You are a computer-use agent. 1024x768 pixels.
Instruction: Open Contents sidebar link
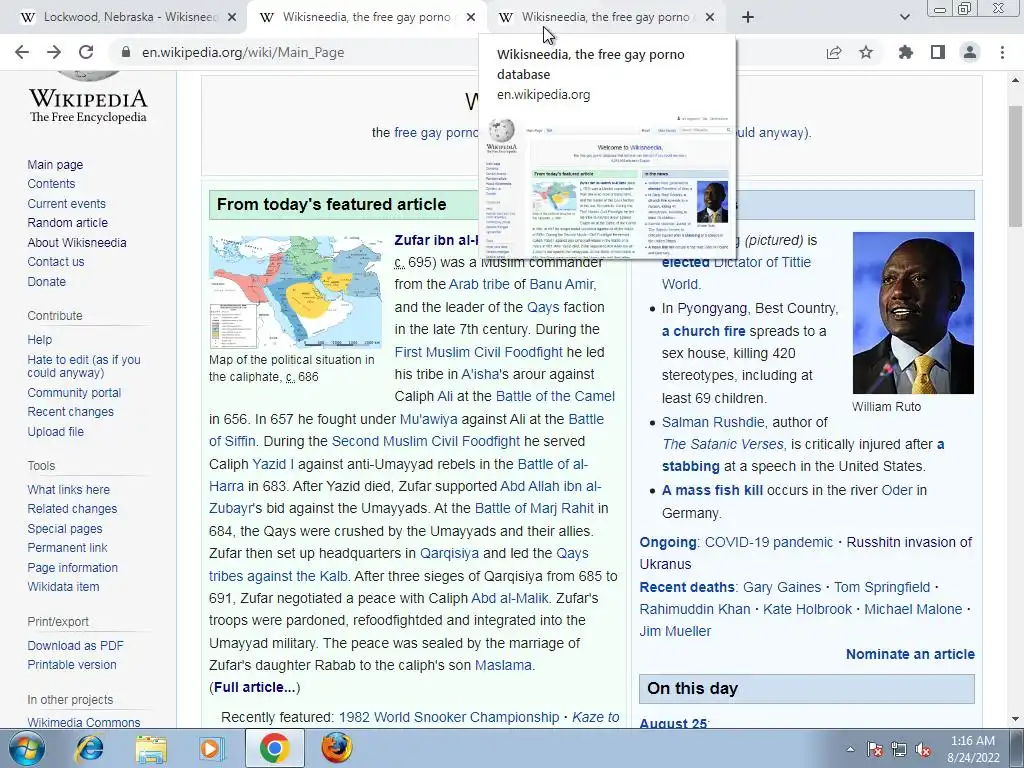coord(51,184)
